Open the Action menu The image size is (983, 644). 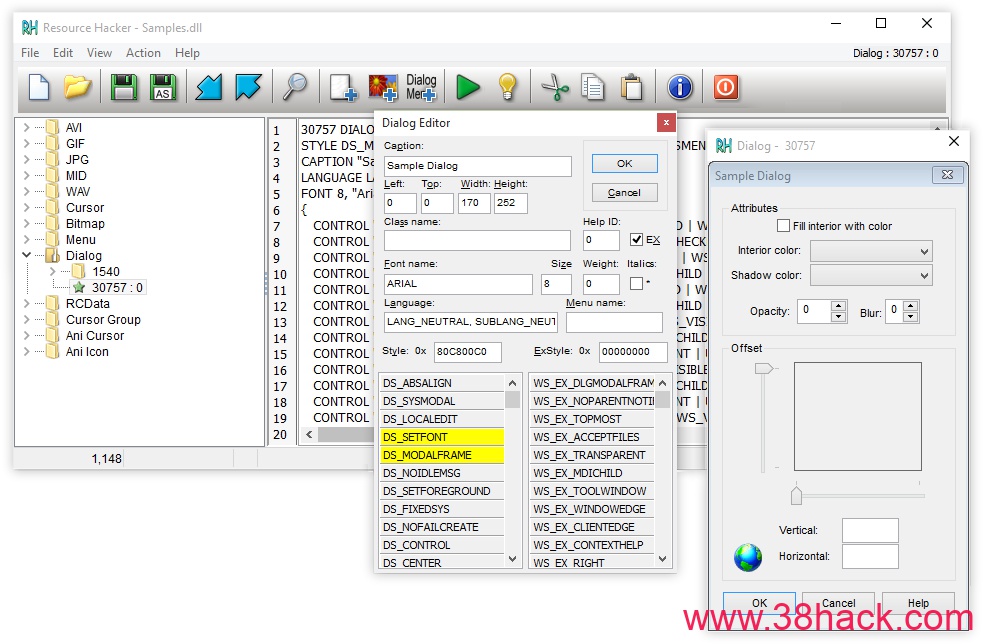[143, 53]
